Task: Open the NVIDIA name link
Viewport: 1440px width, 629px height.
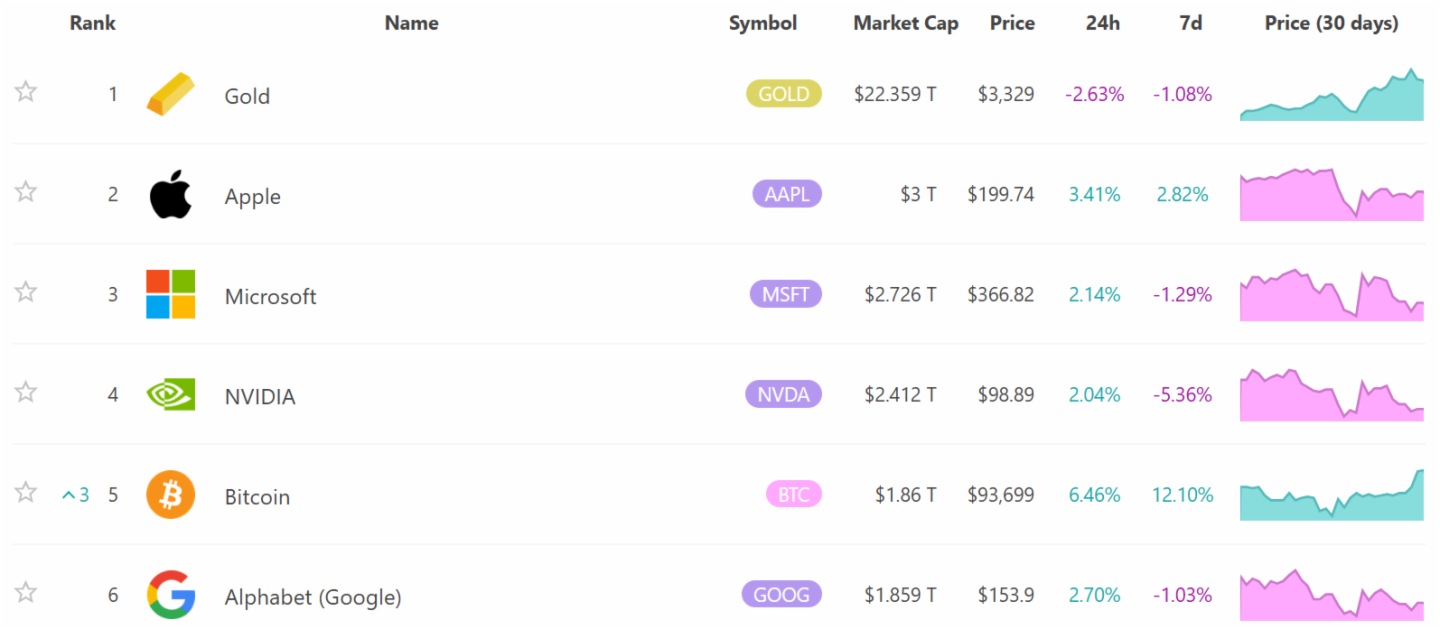Action: pos(260,397)
